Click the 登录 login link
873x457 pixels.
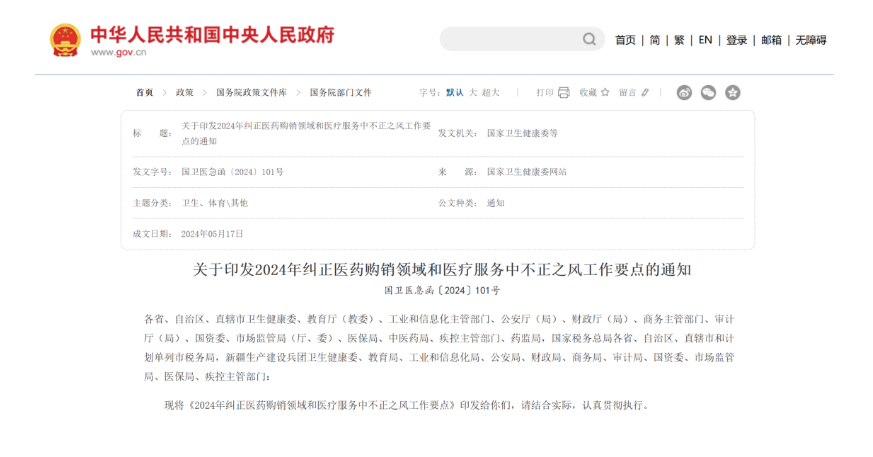pos(736,40)
